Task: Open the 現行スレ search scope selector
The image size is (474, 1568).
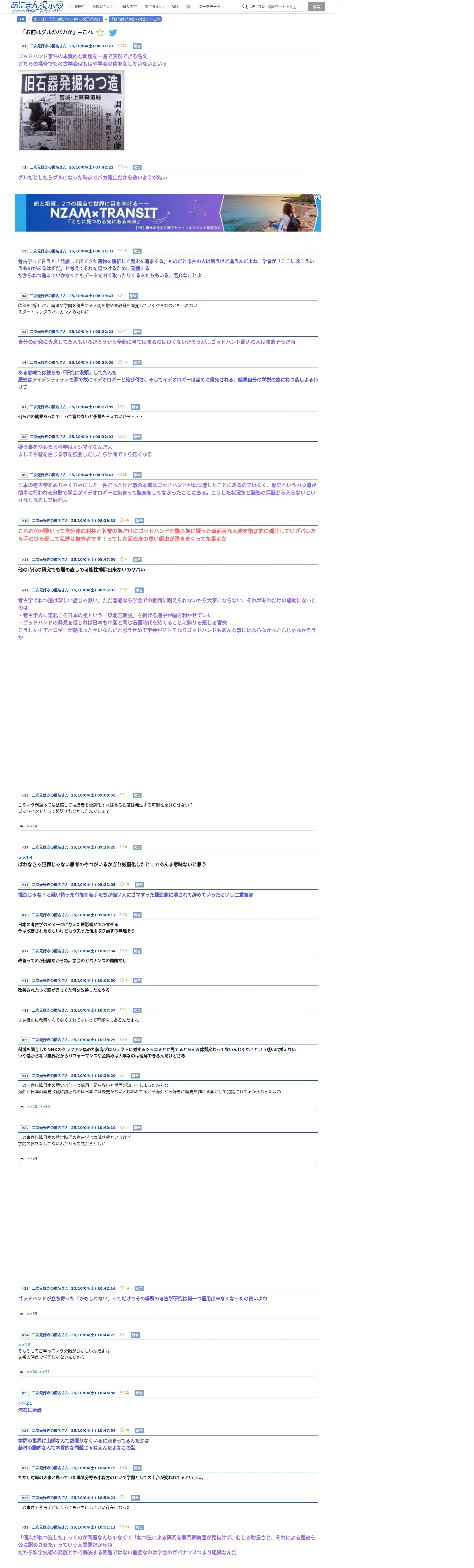Action: [257, 7]
